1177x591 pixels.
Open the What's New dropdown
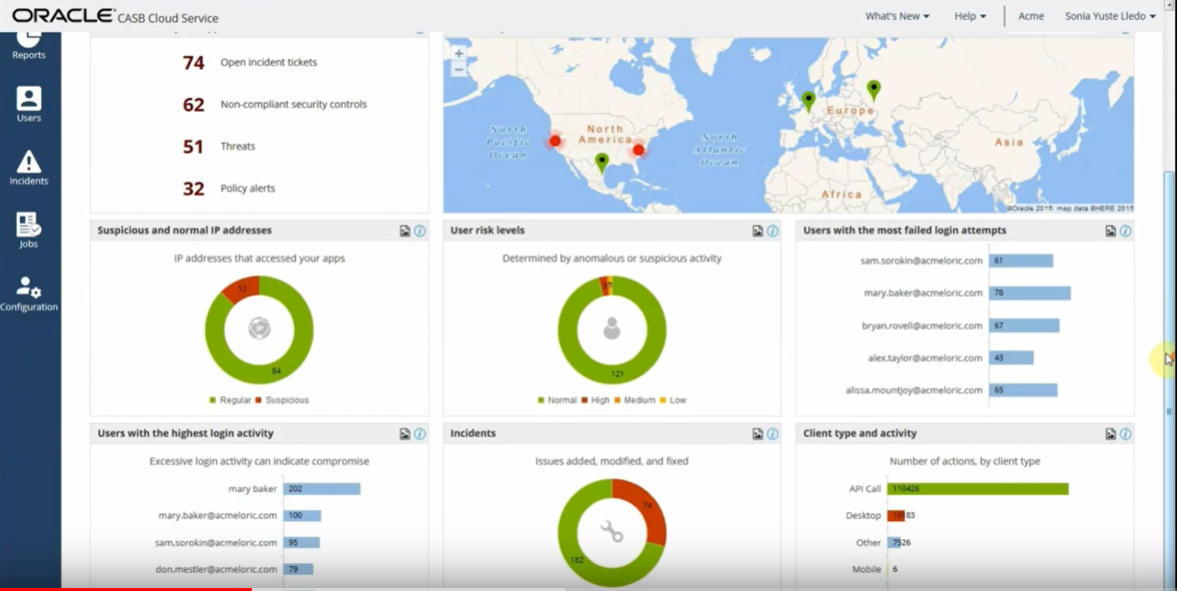[x=897, y=16]
